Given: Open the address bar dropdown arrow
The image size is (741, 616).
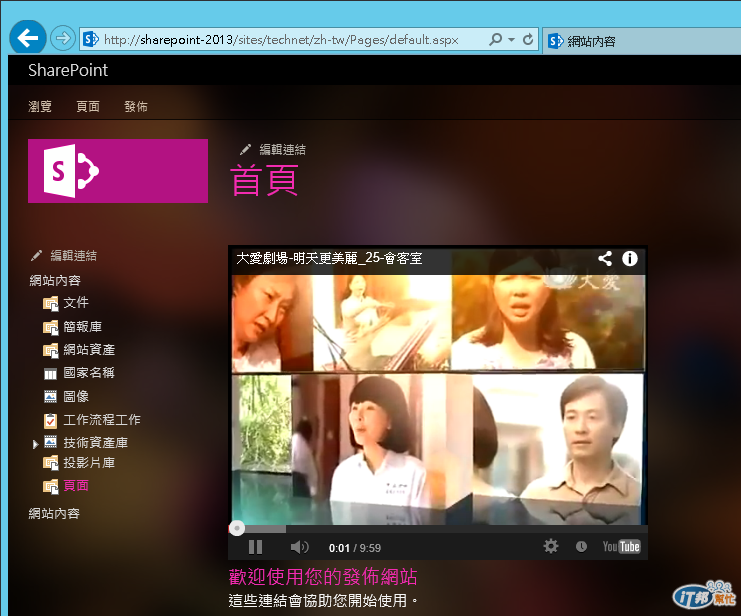Looking at the screenshot, I should (511, 40).
